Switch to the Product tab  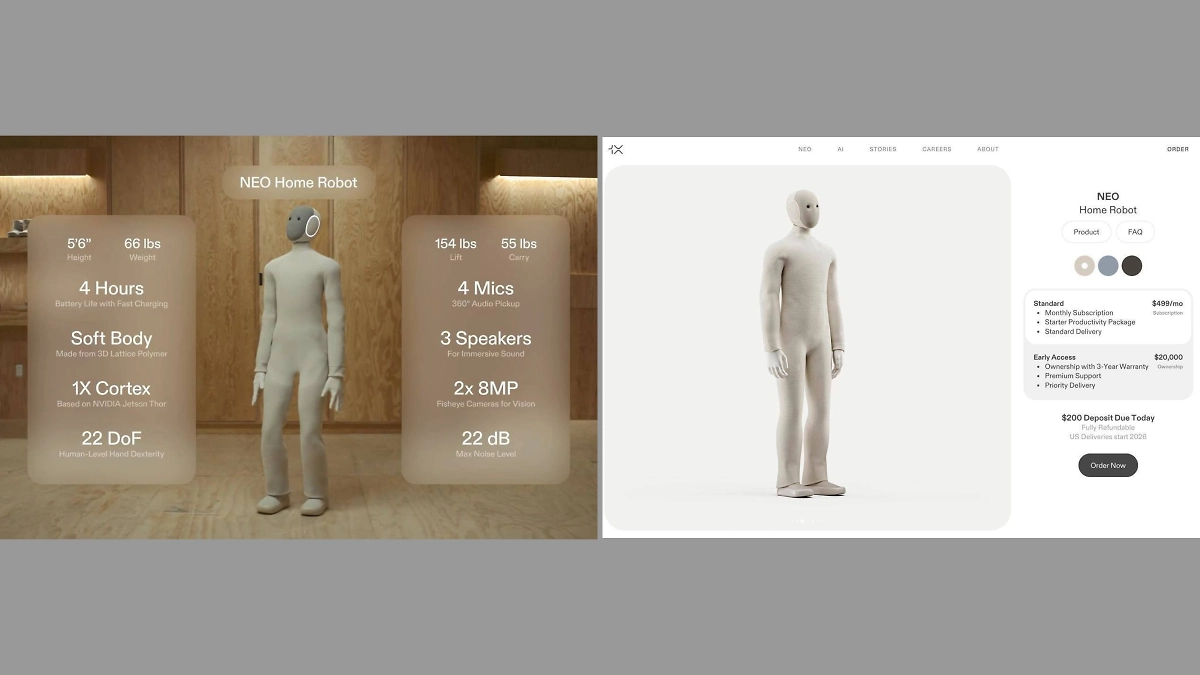pyautogui.click(x=1086, y=232)
